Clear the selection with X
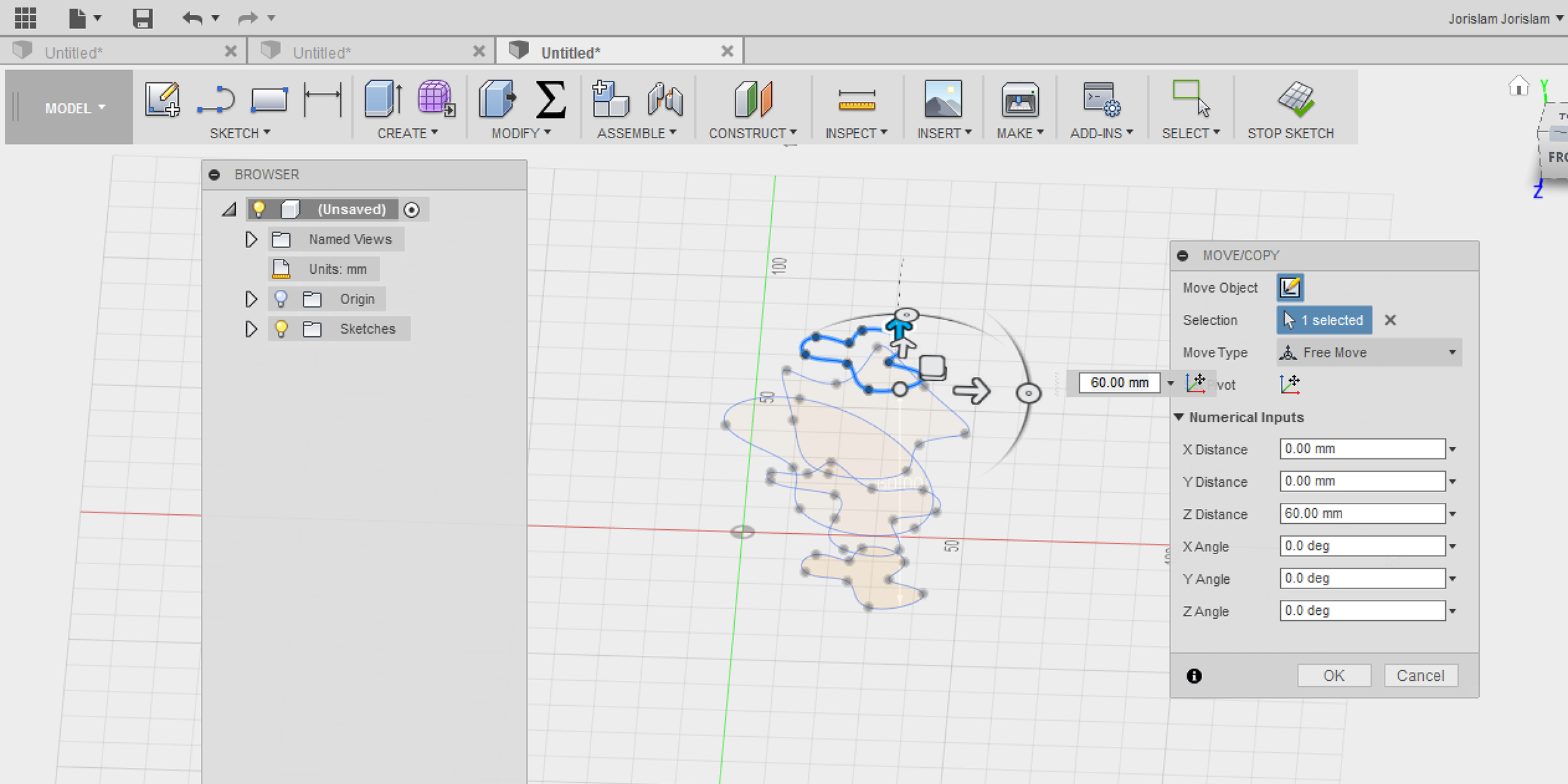Screen dimensions: 1568x784 tap(1390, 320)
